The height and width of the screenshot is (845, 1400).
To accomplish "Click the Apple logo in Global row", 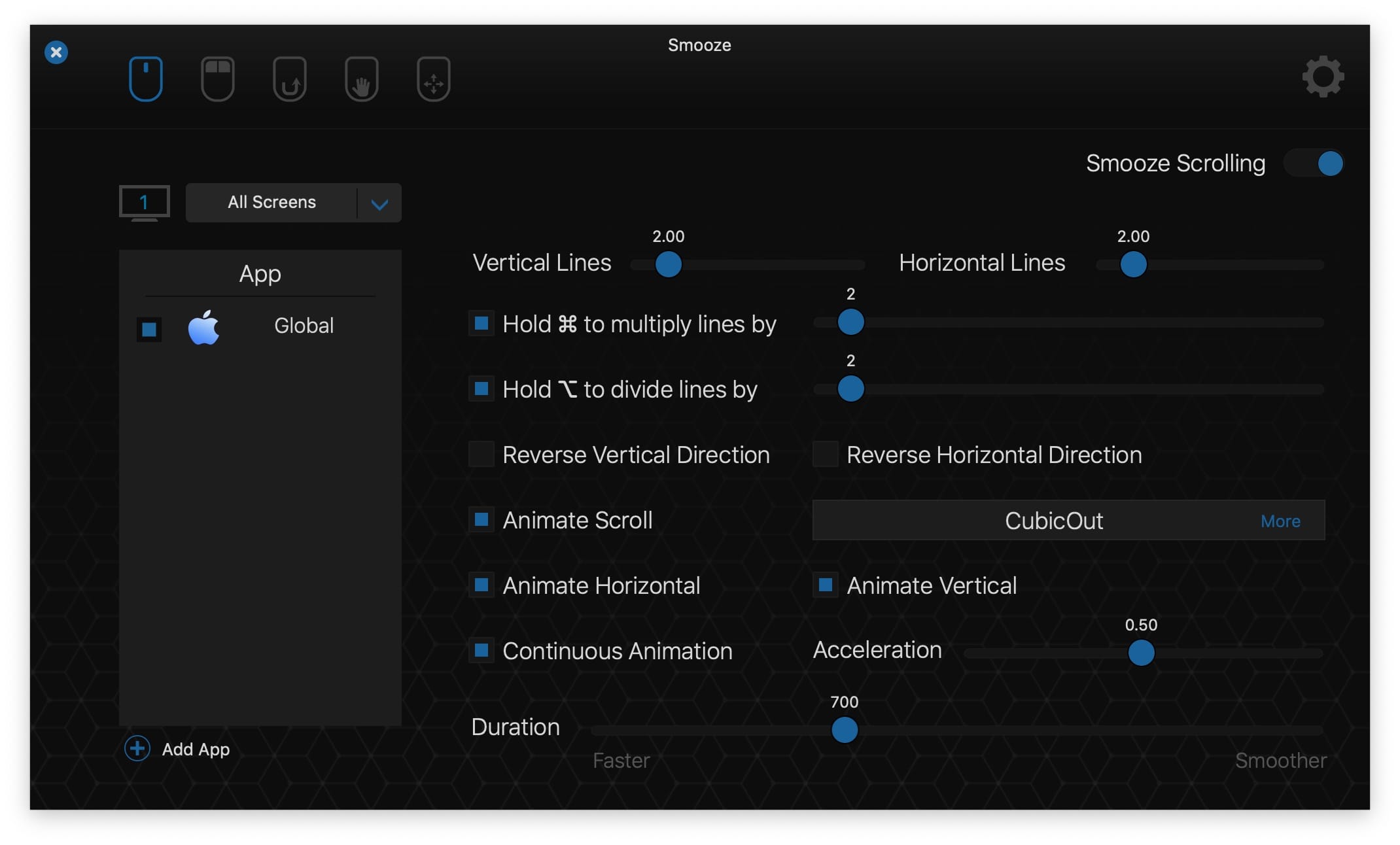I will [x=204, y=327].
